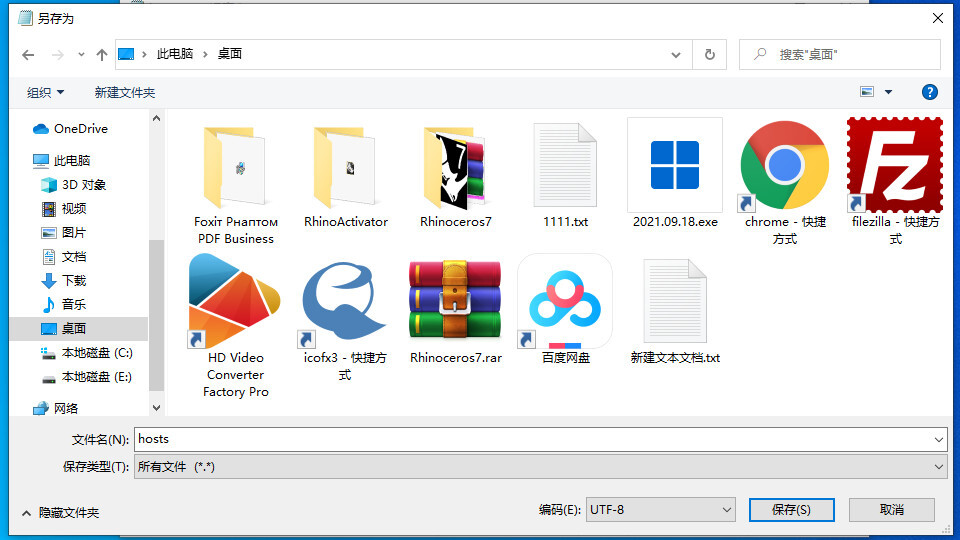960x540 pixels.
Task: Open the 组织 menu
Action: pos(45,92)
